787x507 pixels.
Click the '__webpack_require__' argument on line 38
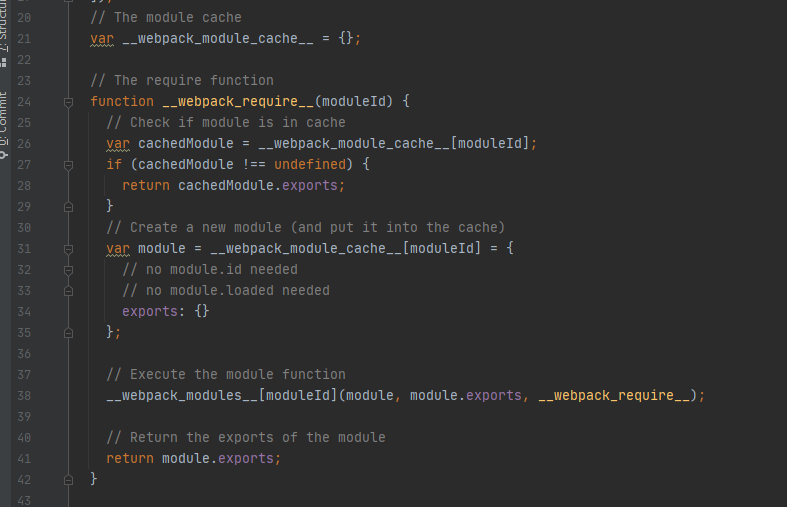(x=614, y=396)
